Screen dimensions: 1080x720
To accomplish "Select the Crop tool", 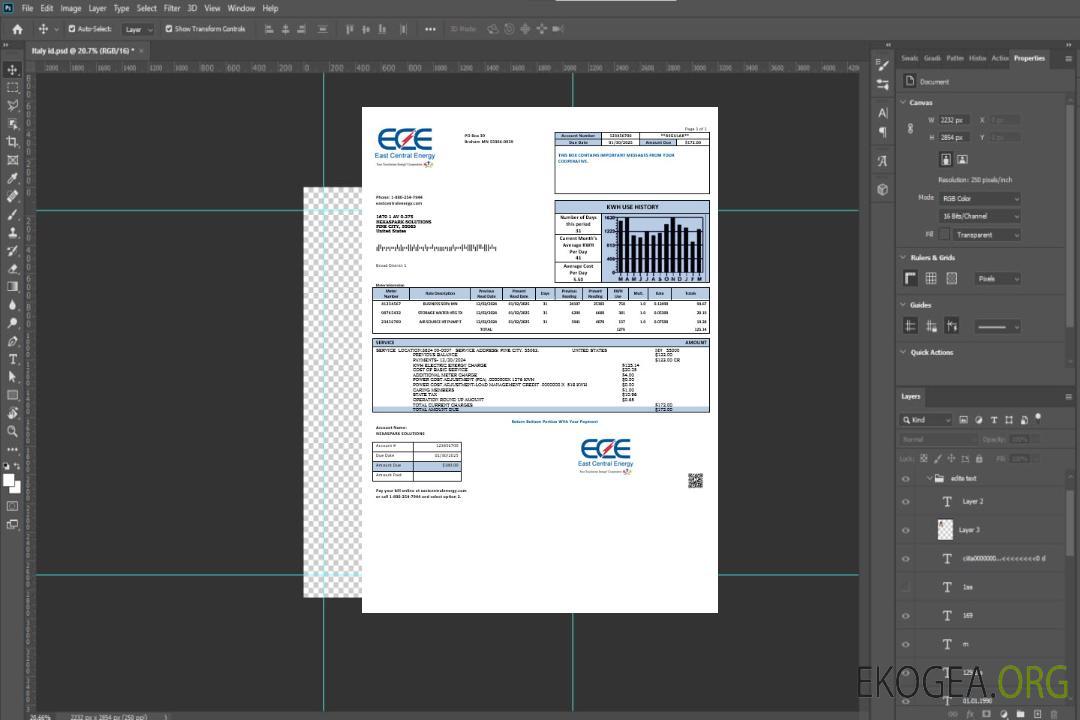I will coord(12,142).
